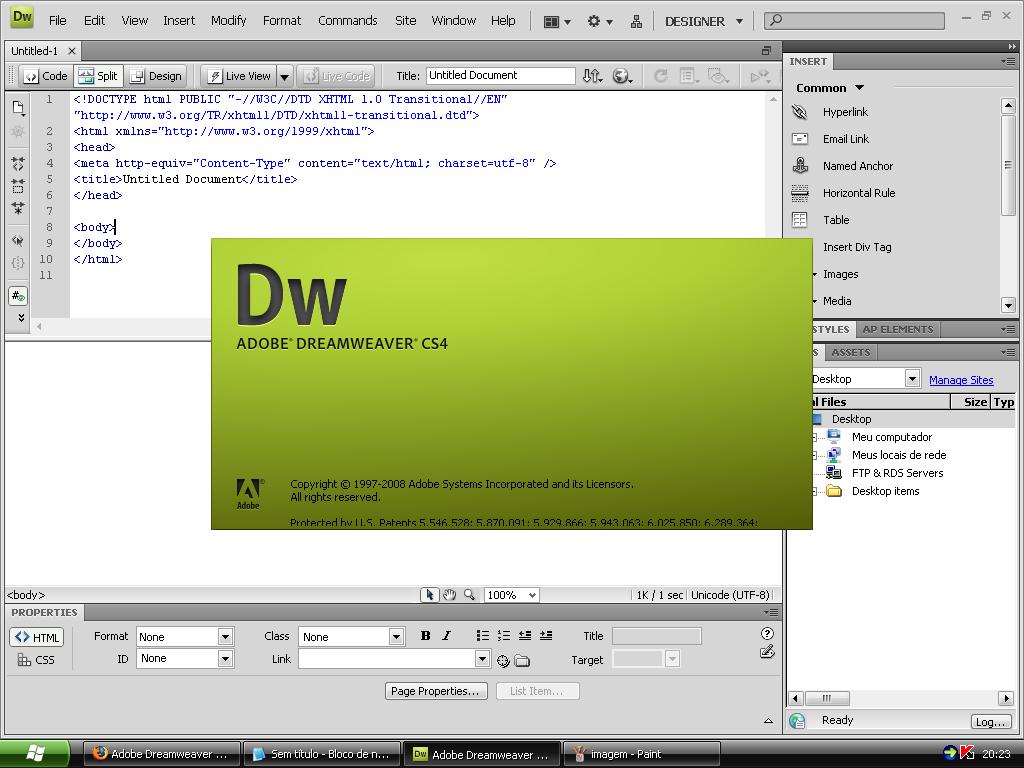This screenshot has height=768, width=1024.
Task: Switch to ASSETS tab
Action: click(850, 352)
